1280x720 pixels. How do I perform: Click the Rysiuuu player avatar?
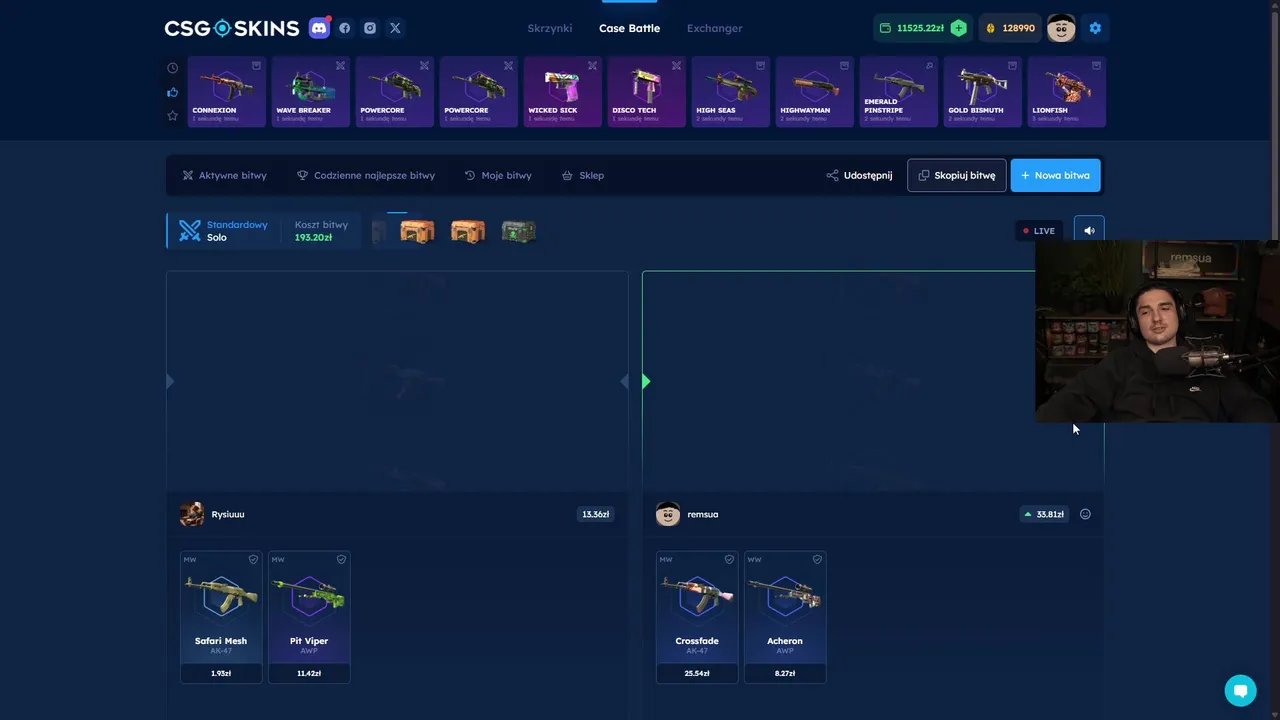click(192, 514)
